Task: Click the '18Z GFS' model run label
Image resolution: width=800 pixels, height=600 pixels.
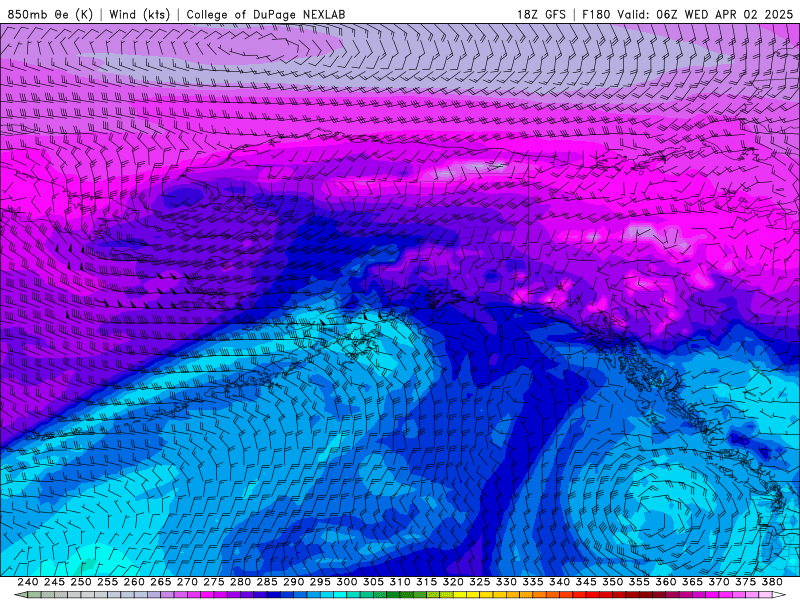Action: point(541,14)
